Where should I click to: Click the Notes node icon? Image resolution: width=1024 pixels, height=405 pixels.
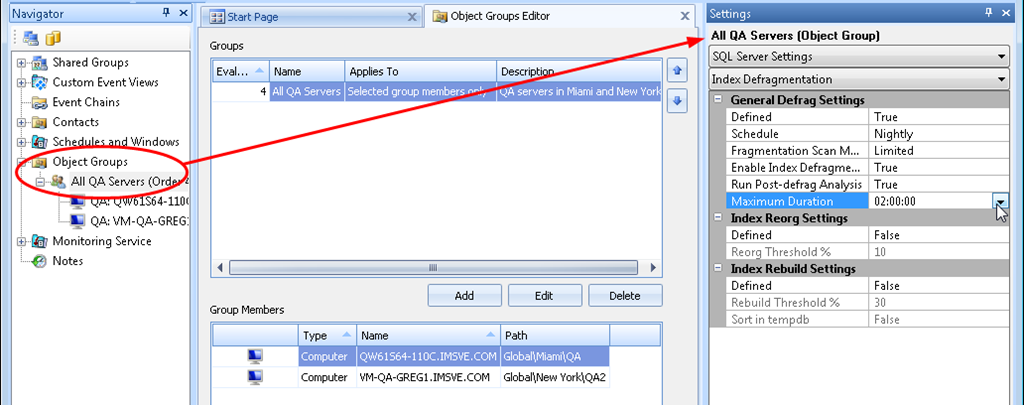pyautogui.click(x=40, y=261)
